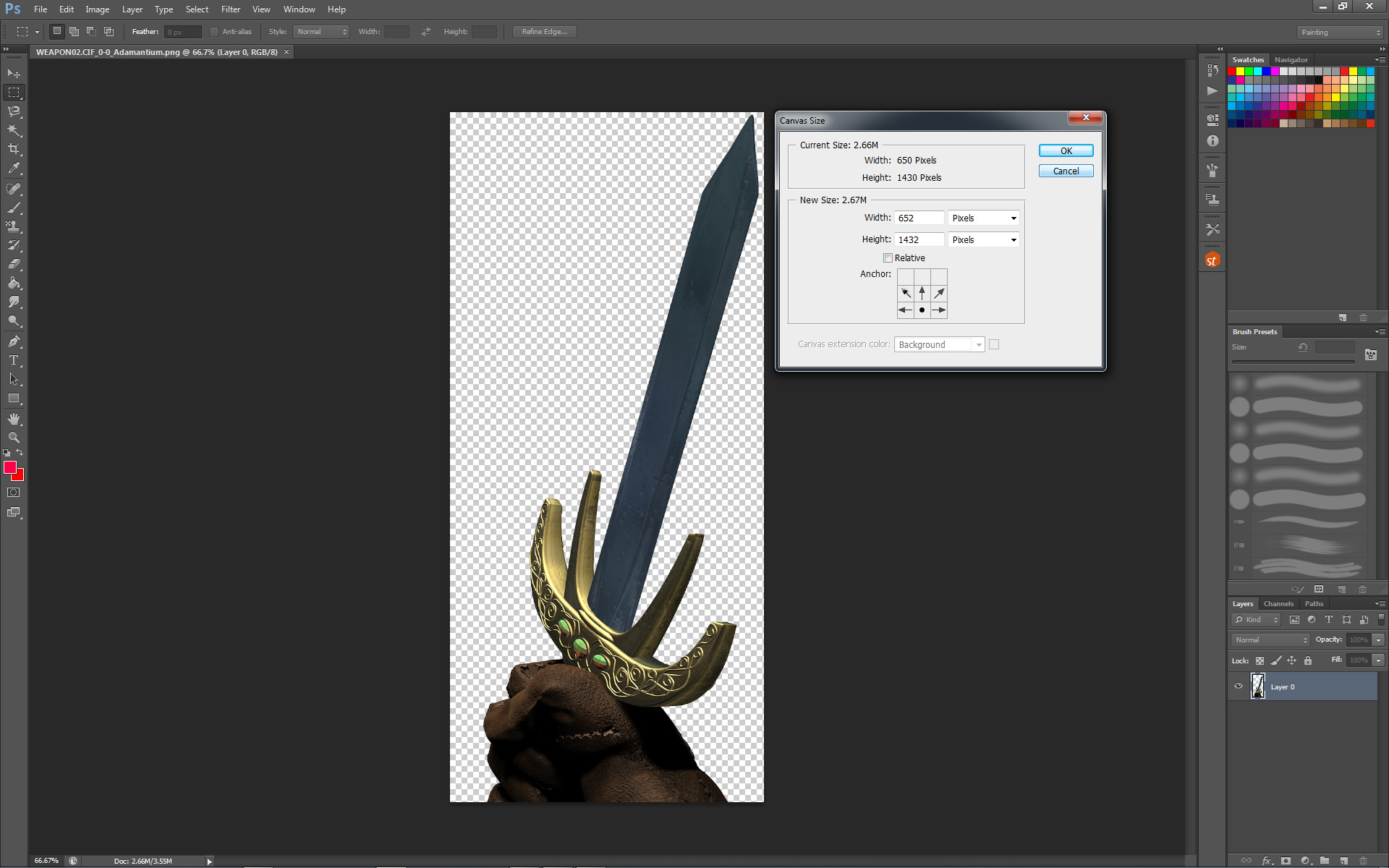The image size is (1389, 868).
Task: Open the Fill slider dropdown arrow
Action: pos(1378,660)
